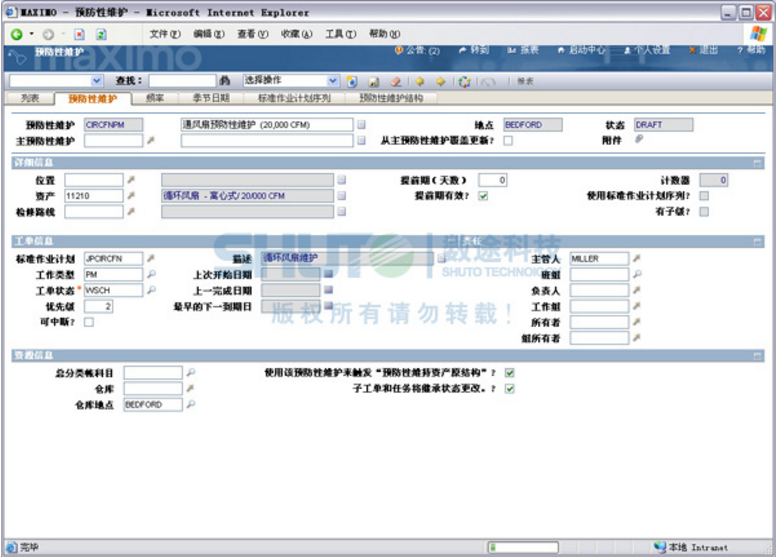This screenshot has height=557, width=777.
Task: Open lookup beside 仓库地点 BEDFORD
Action: 191,404
